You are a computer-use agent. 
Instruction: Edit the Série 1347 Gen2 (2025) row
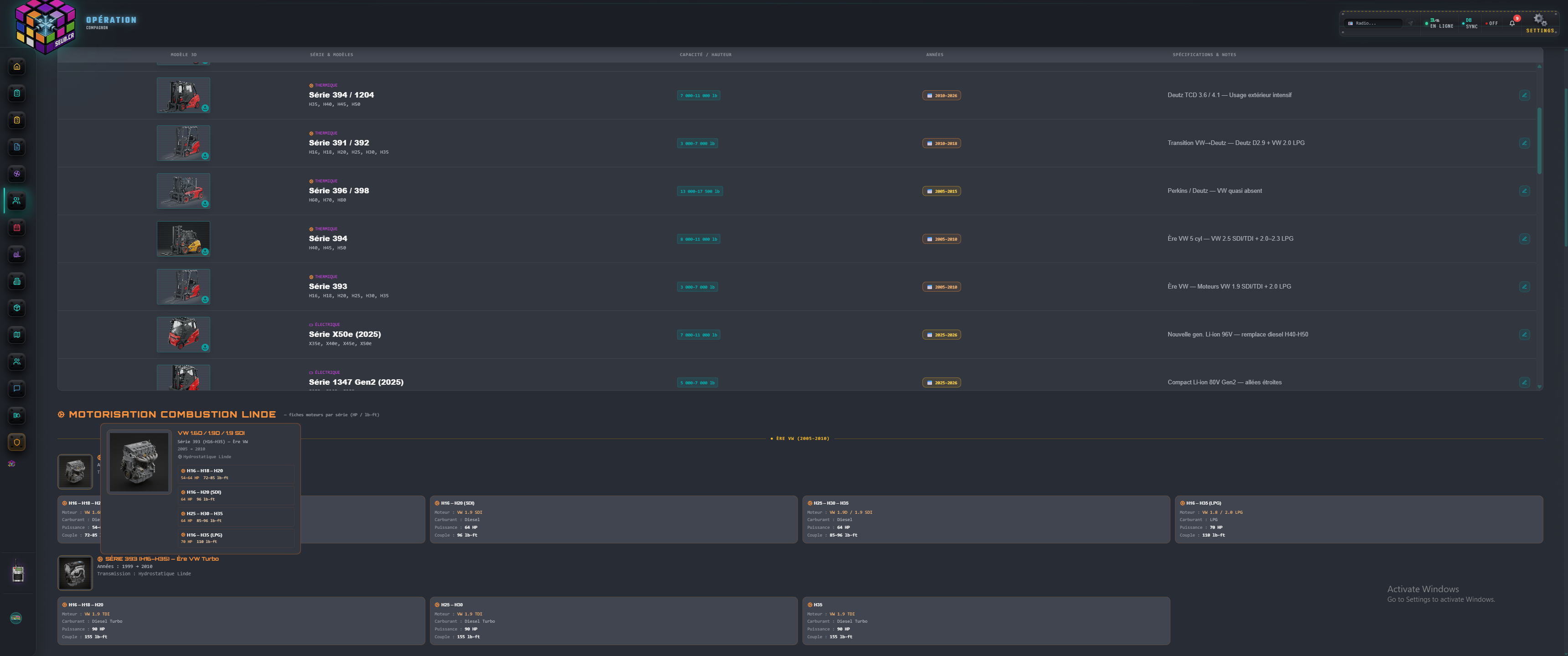[1524, 382]
